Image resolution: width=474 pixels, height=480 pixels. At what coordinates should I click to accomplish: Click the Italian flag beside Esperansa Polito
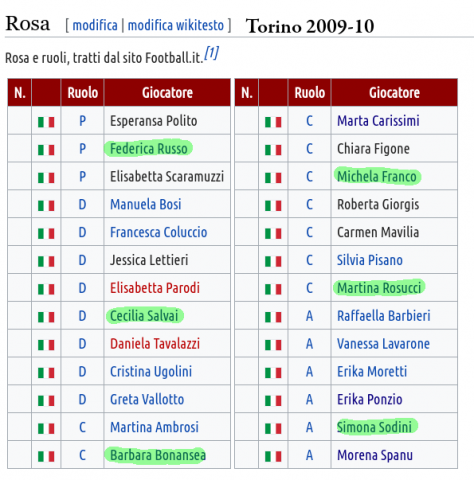click(x=46, y=122)
